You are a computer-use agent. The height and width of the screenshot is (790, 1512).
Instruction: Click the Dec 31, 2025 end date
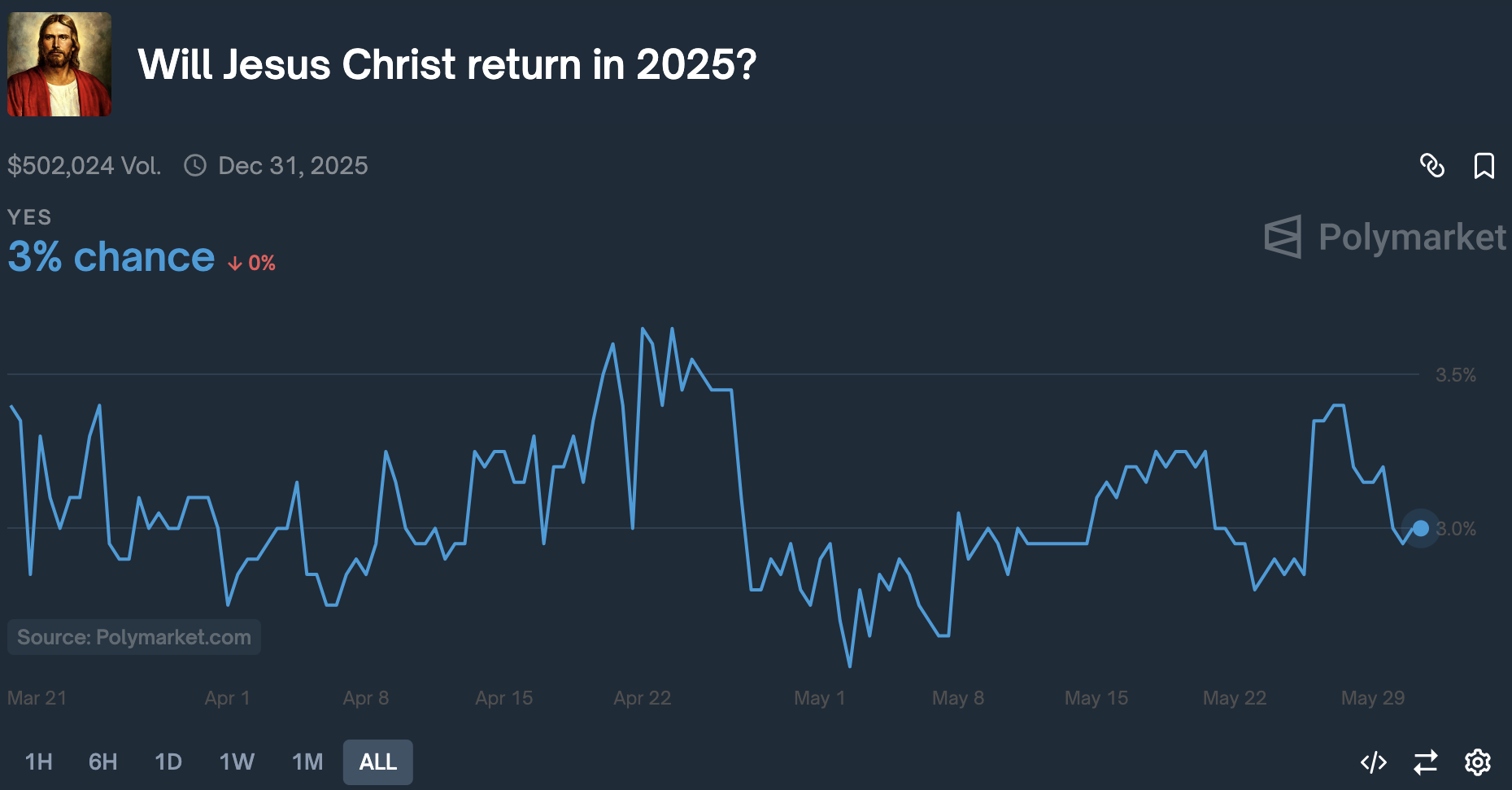(293, 166)
